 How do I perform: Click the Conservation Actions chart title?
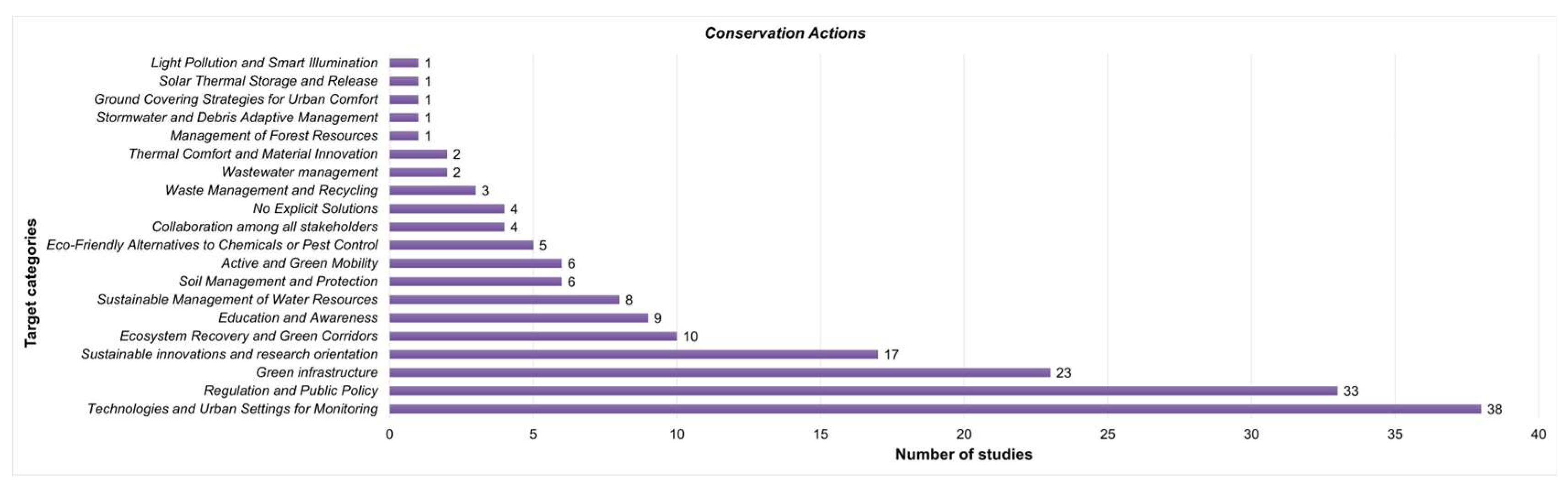point(784,33)
